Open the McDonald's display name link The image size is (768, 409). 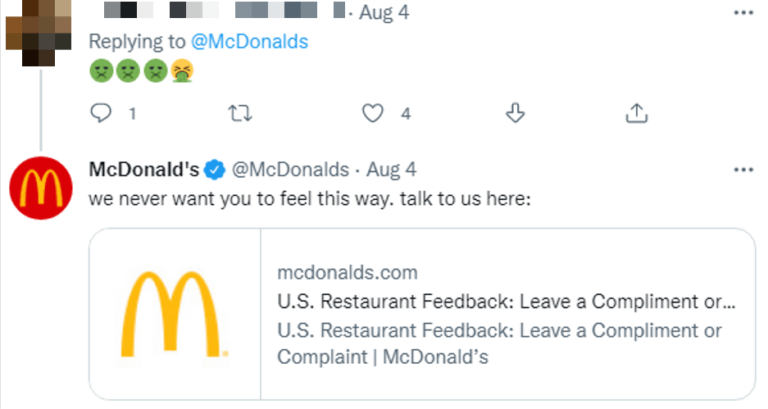click(146, 168)
